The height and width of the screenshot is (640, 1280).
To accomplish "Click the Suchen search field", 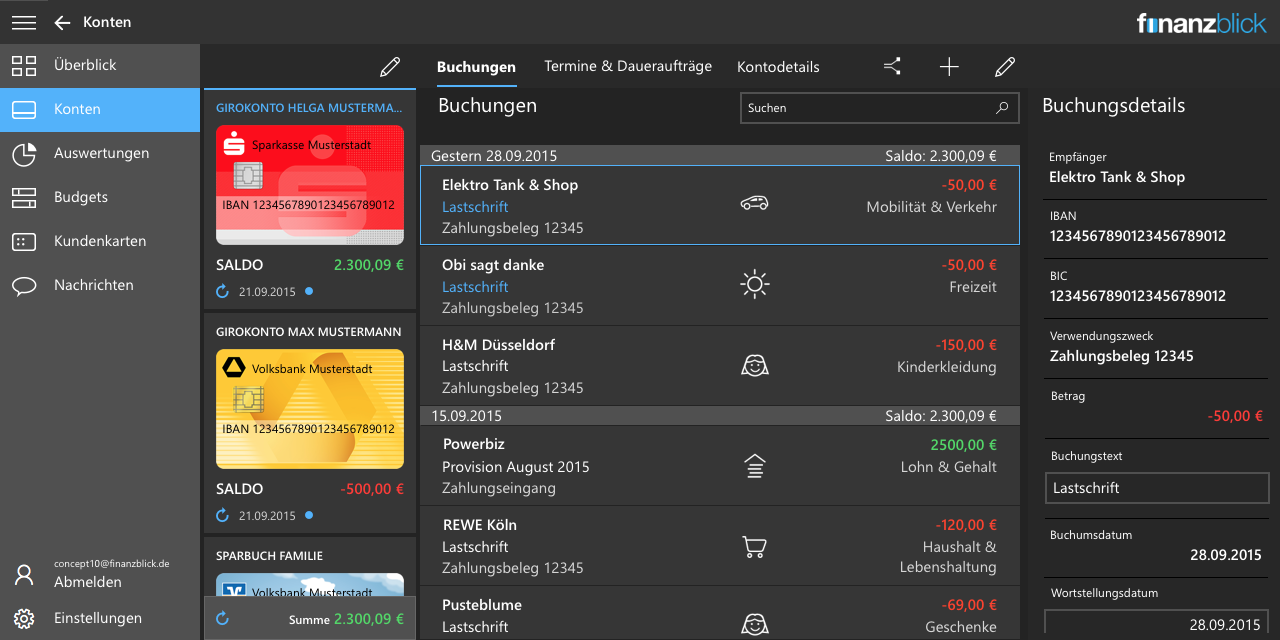I will 879,108.
